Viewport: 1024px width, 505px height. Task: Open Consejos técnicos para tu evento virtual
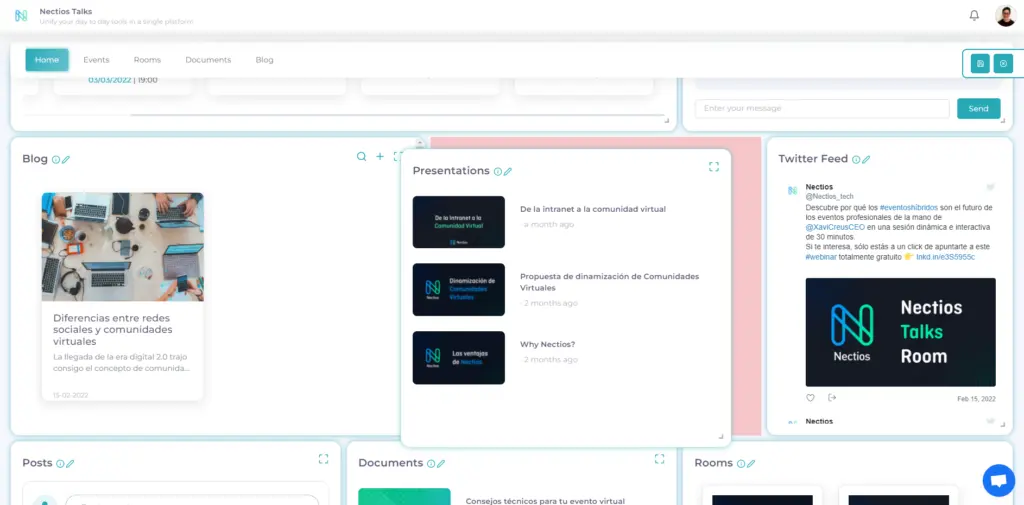click(x=545, y=501)
